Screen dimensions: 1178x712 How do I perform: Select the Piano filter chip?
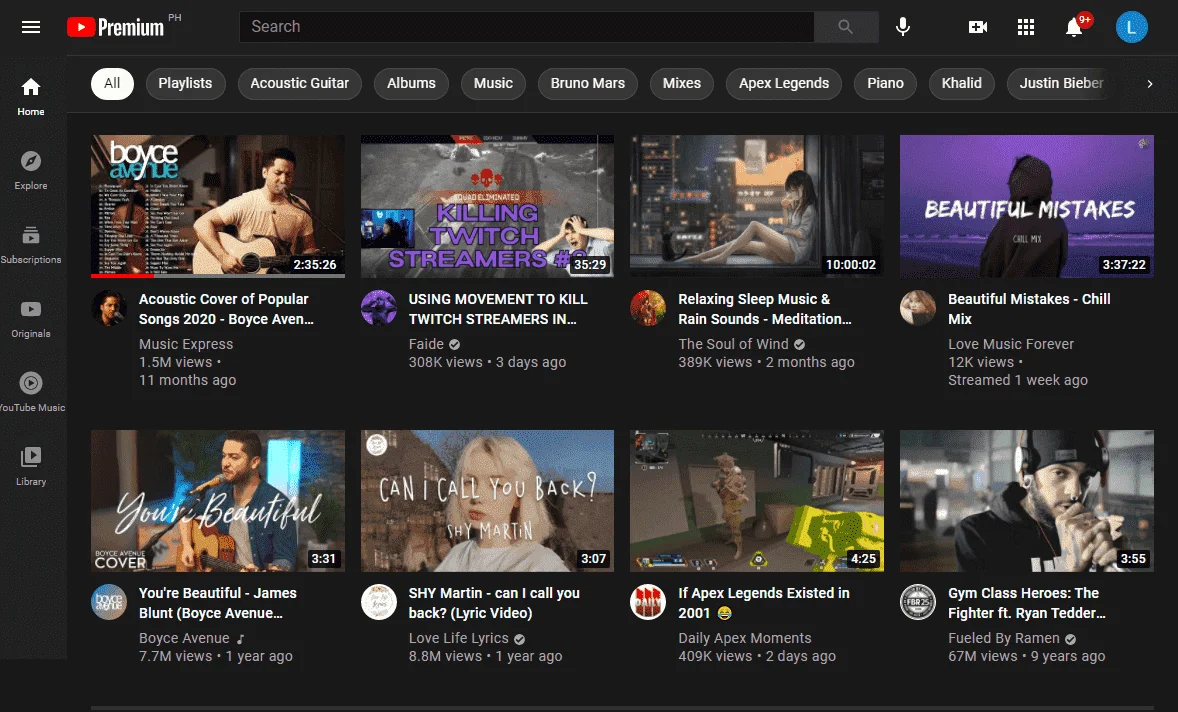pyautogui.click(x=885, y=83)
